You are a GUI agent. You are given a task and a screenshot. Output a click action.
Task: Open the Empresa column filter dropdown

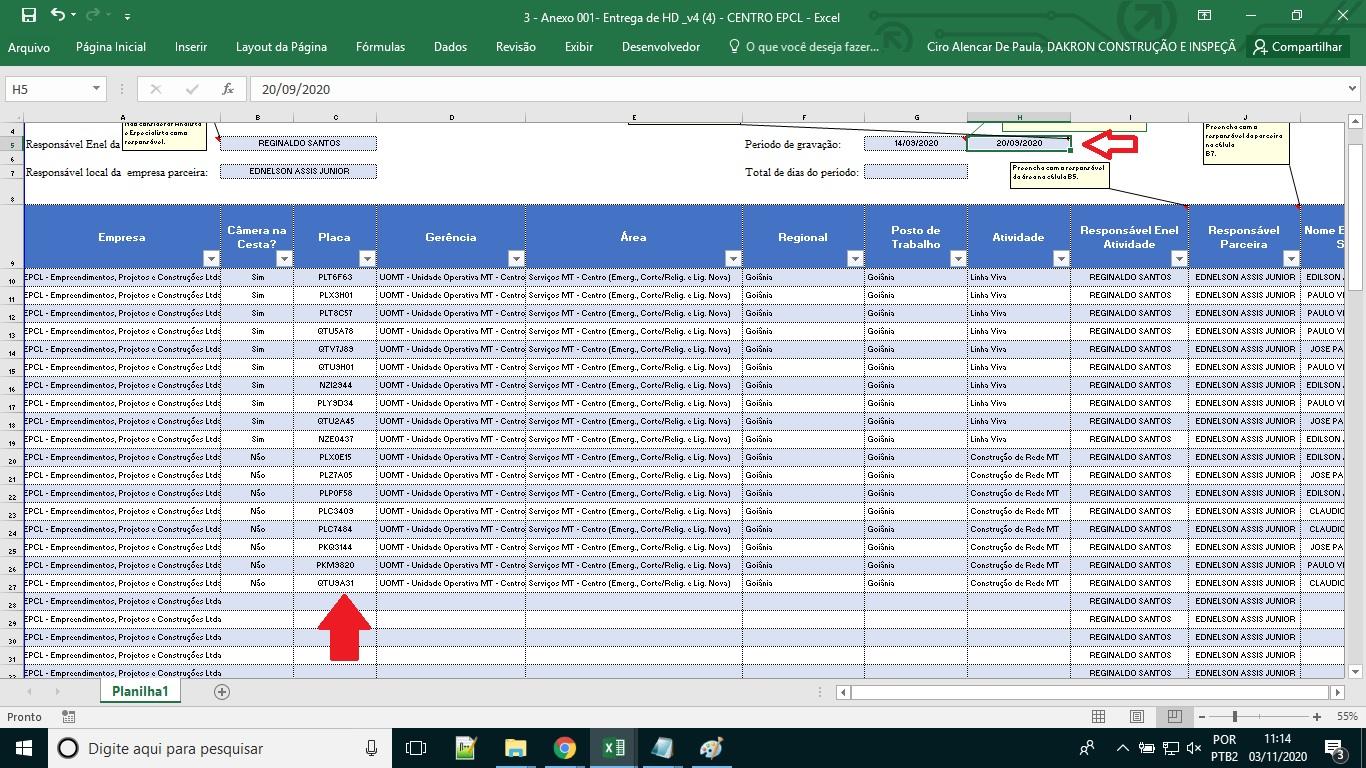[x=211, y=259]
